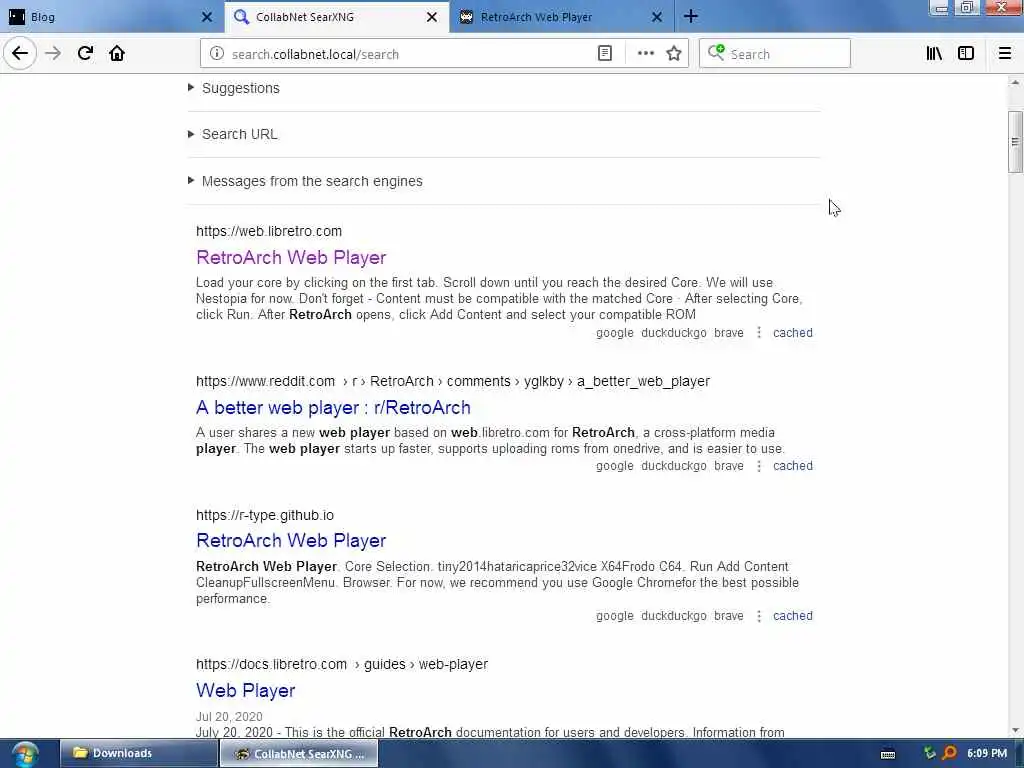The height and width of the screenshot is (768, 1024).
Task: Close the RetroArch Web Player tab
Action: click(657, 17)
